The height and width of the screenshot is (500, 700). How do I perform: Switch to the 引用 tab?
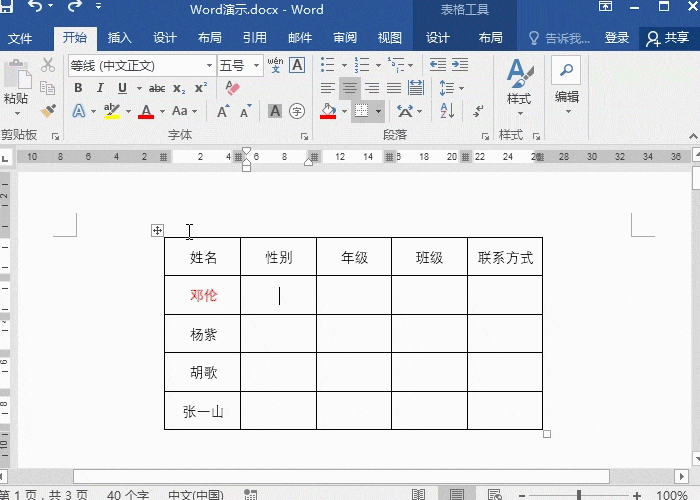tap(254, 38)
